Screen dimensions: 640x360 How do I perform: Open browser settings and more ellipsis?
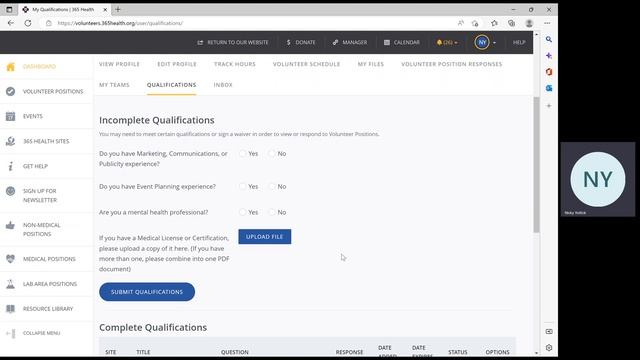click(x=547, y=23)
